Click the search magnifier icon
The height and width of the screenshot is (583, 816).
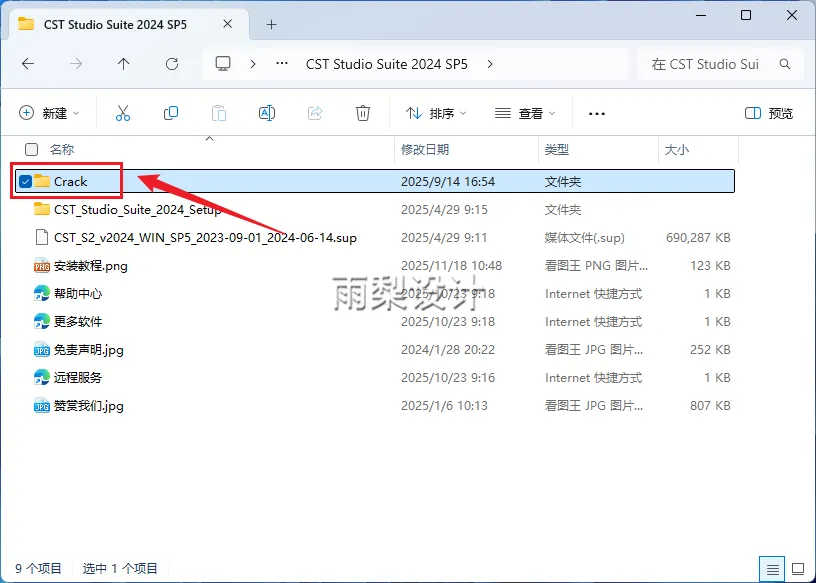tap(785, 64)
